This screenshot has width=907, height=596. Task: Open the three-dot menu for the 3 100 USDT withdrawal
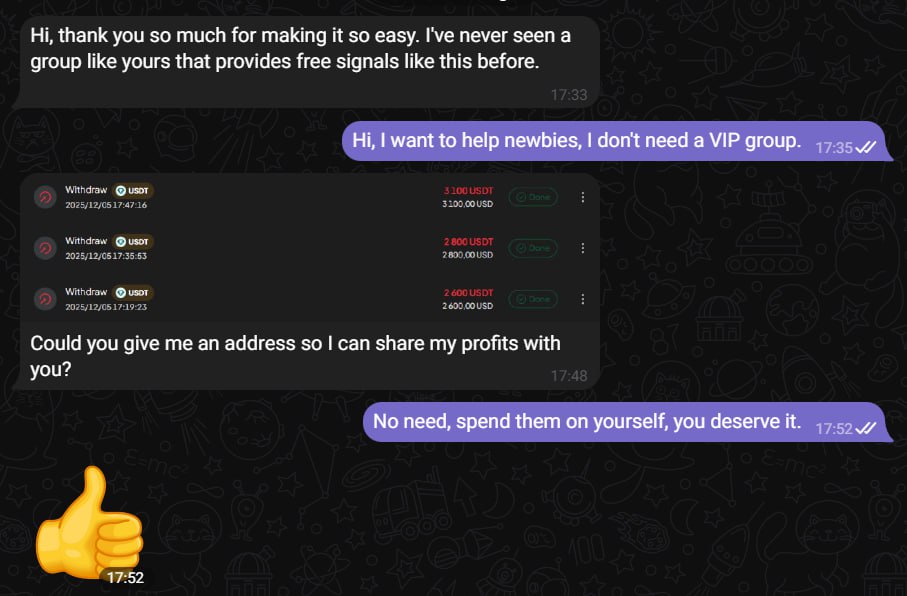pyautogui.click(x=583, y=197)
